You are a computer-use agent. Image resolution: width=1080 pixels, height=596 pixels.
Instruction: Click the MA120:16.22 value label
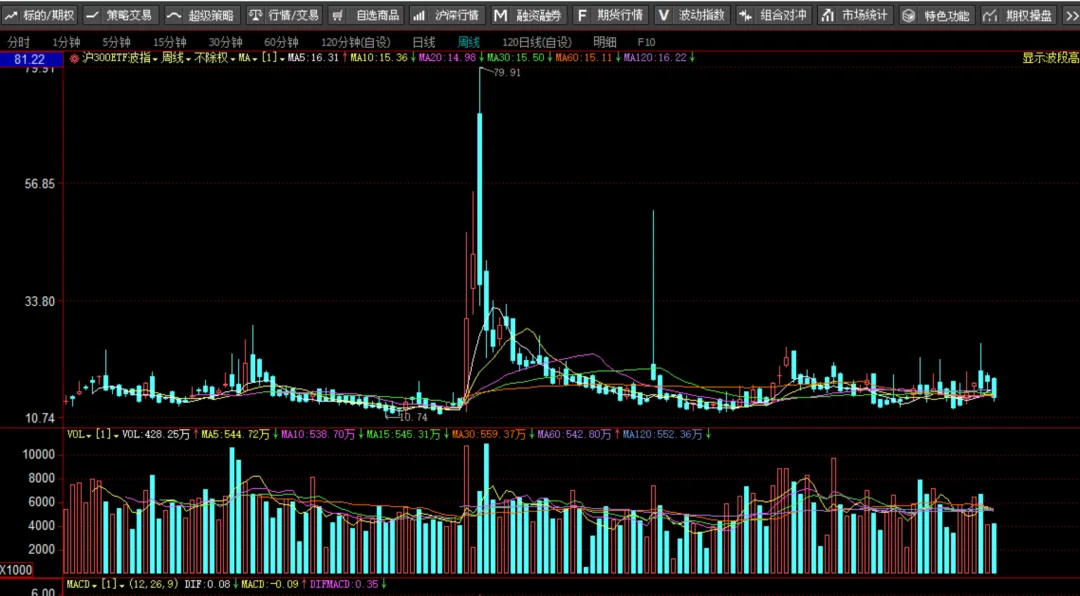(655, 59)
